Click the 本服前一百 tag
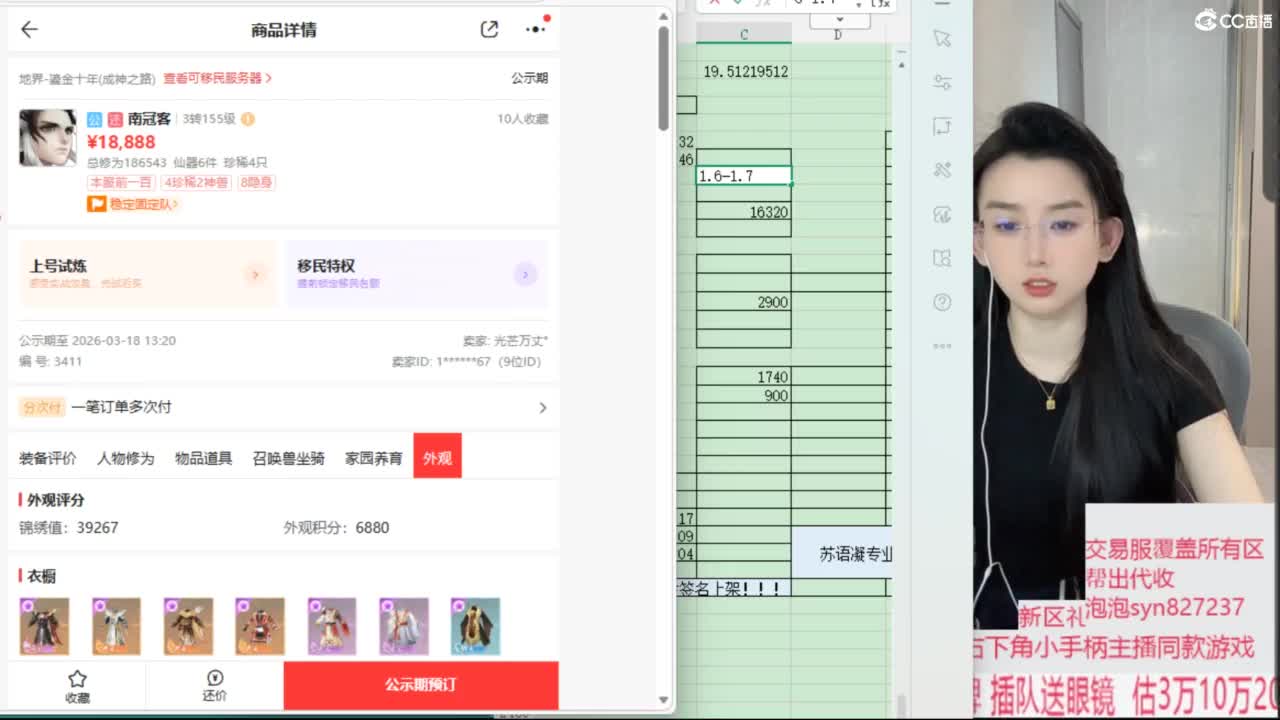The width and height of the screenshot is (1280, 720). [x=121, y=183]
